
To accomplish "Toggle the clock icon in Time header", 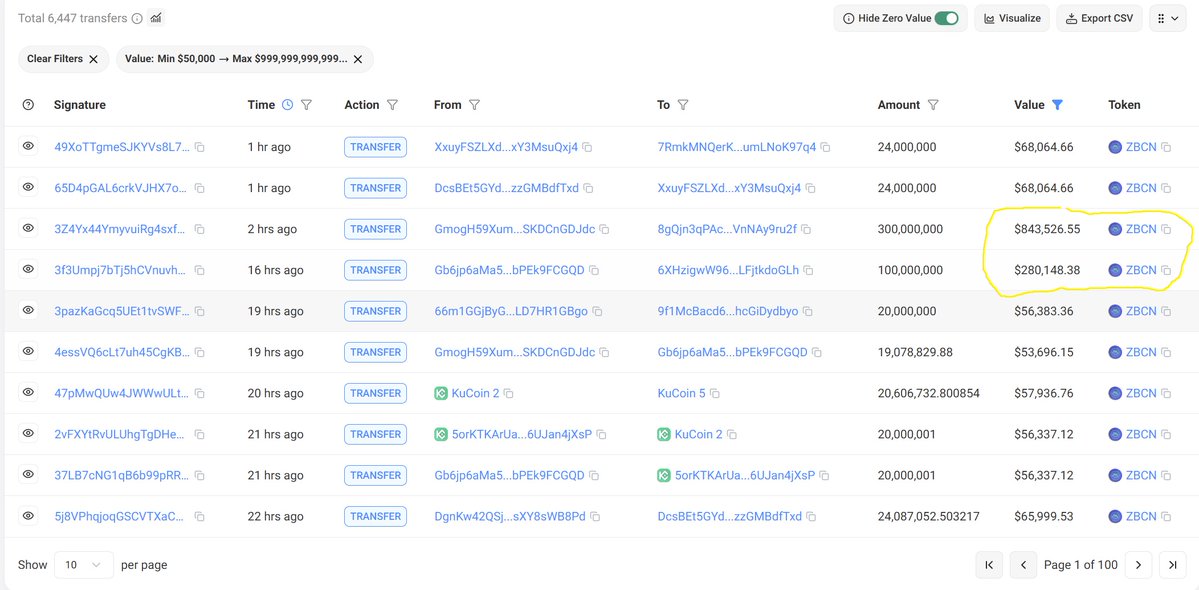I will point(288,105).
